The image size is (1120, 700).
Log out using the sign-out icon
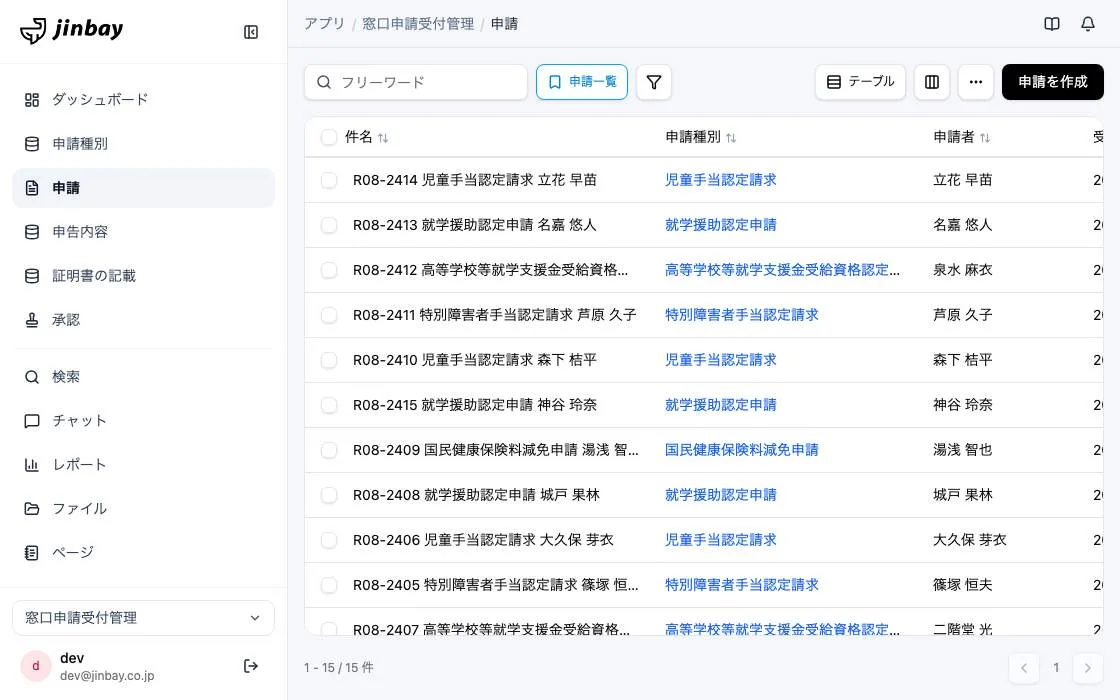tap(251, 666)
